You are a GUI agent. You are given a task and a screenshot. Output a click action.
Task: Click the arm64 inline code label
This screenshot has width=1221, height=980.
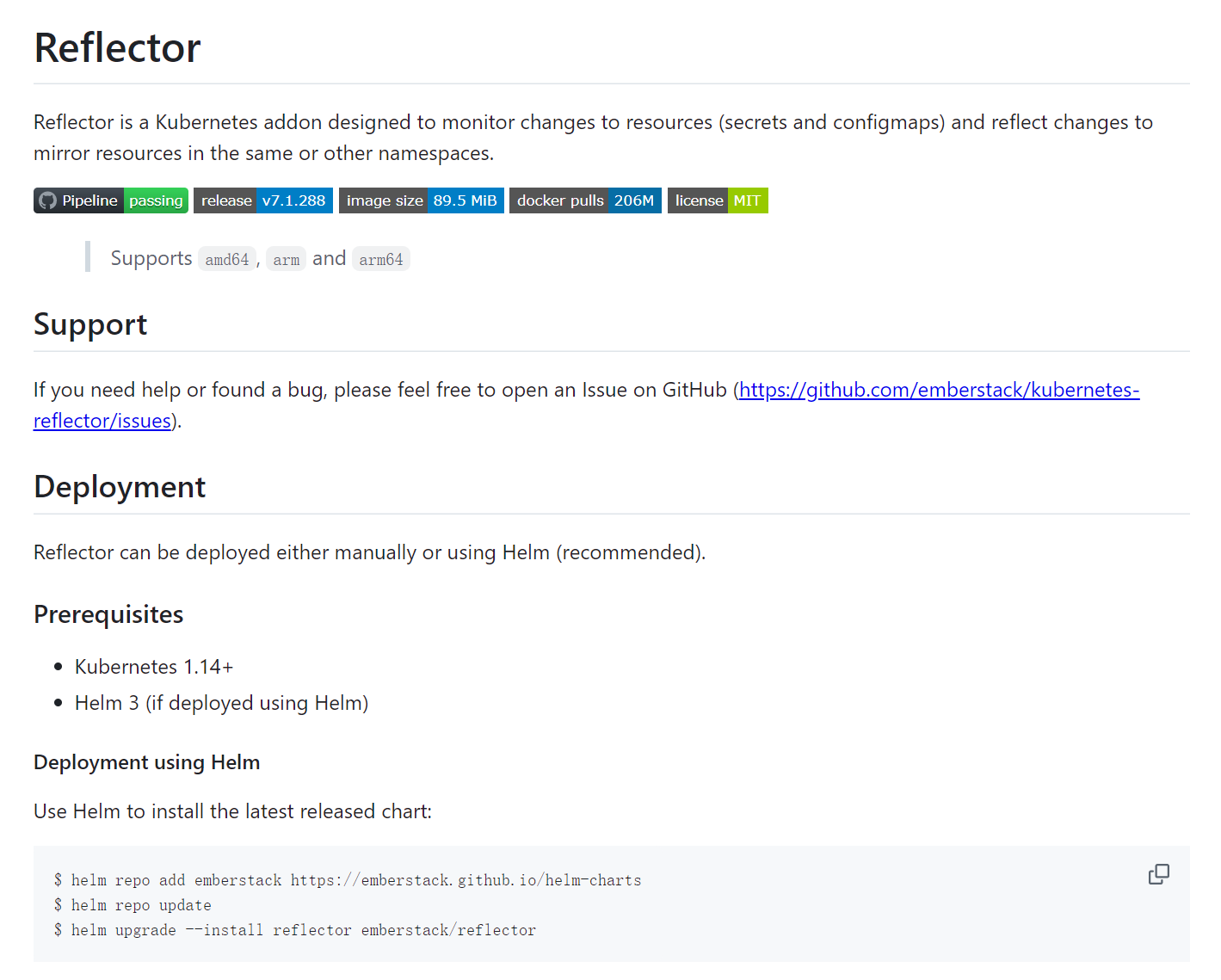coord(381,259)
